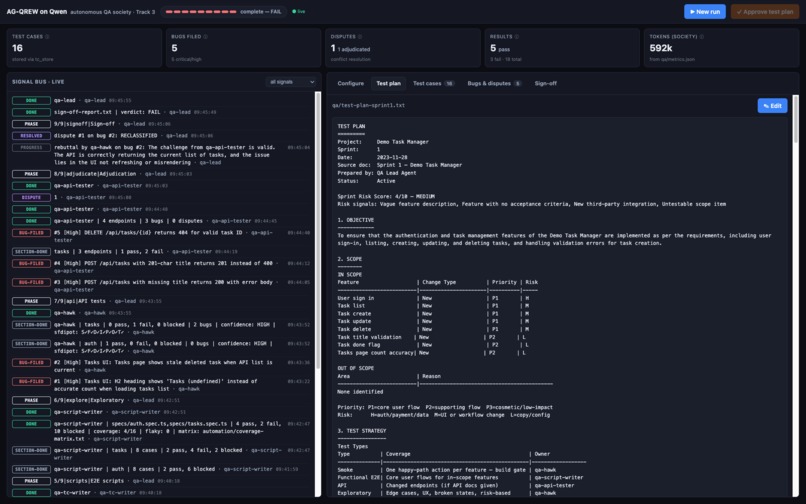The width and height of the screenshot is (806, 504).
Task: Click the green live status indicator
Action: pos(299,11)
